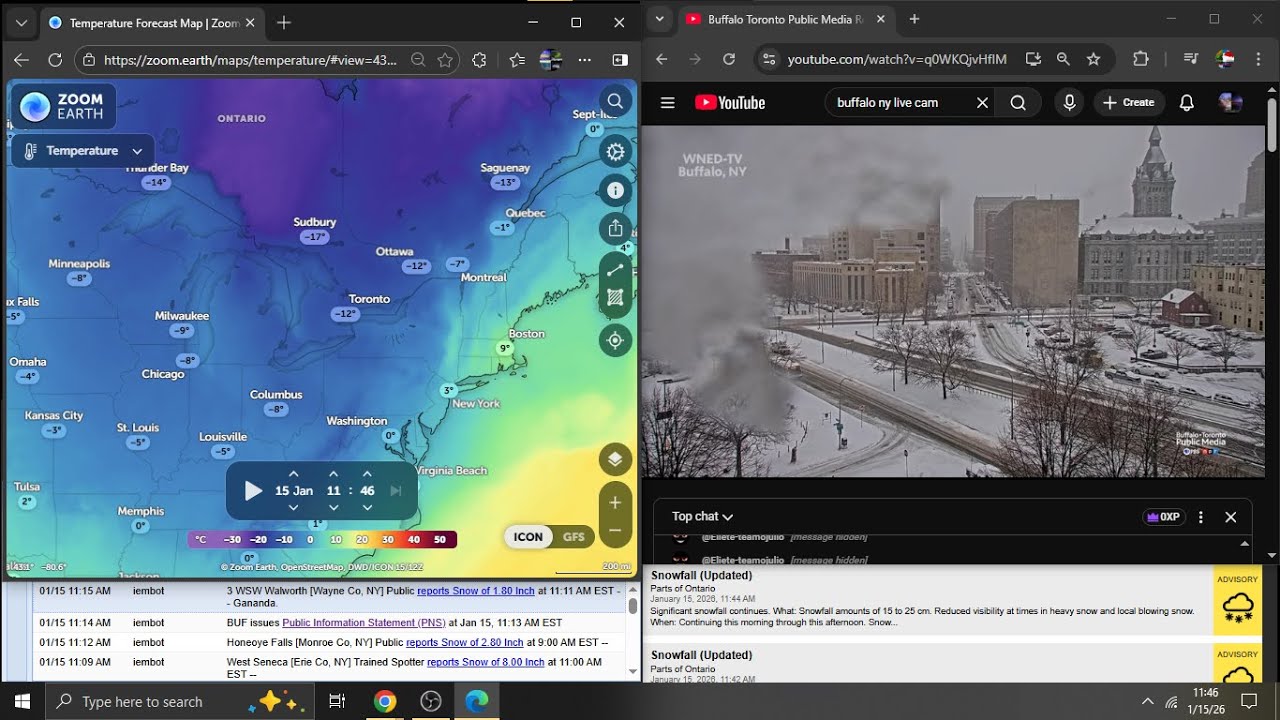The image size is (1280, 720).
Task: Increase the forecast date value
Action: point(293,474)
